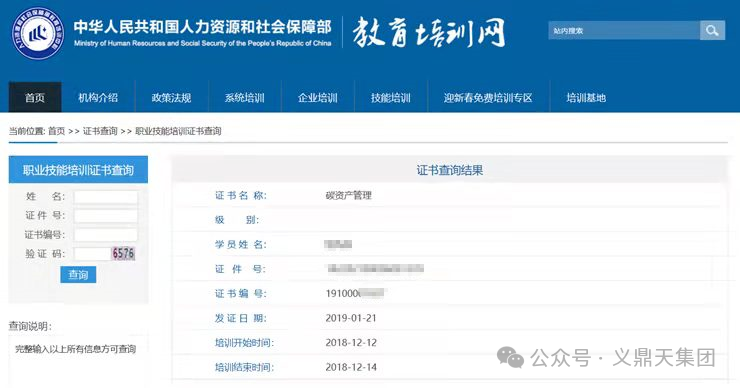Click the 级别 field label

pos(237,220)
